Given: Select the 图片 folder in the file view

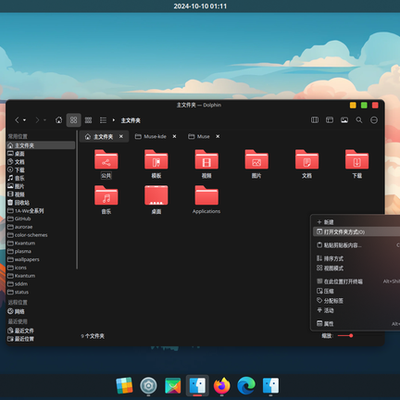Looking at the screenshot, I should click(x=256, y=164).
